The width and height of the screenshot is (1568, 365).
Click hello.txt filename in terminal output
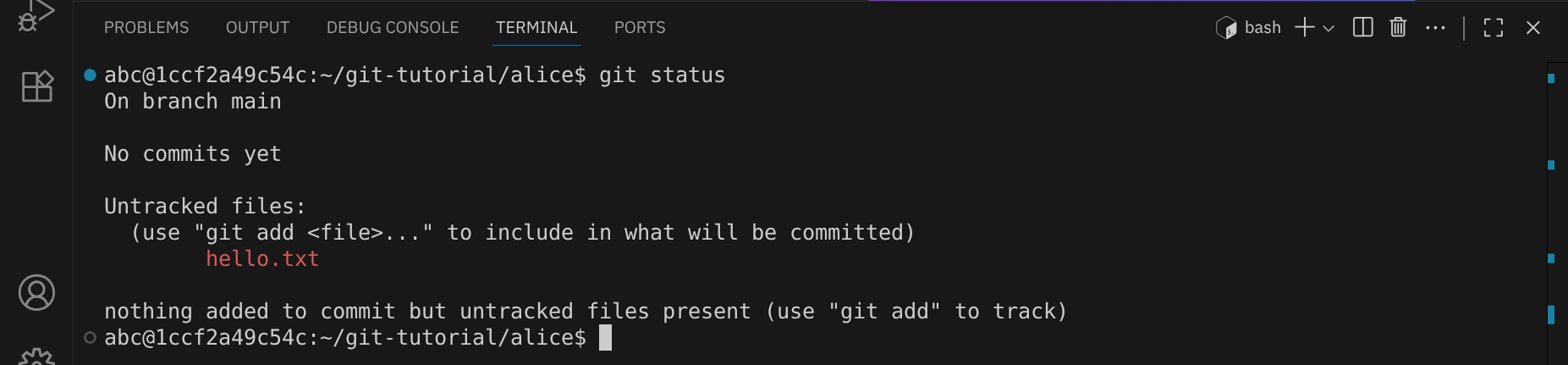pyautogui.click(x=262, y=259)
